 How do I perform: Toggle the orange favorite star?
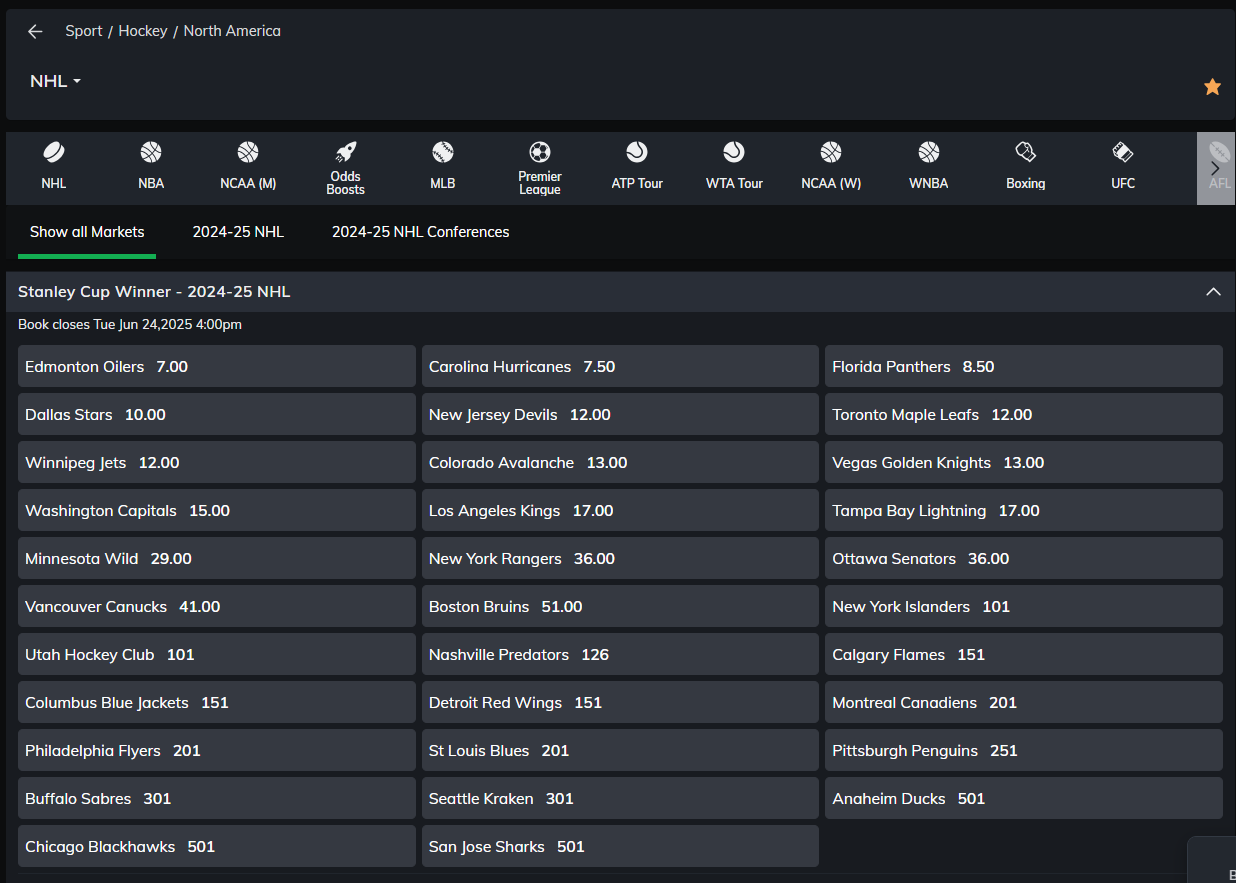point(1212,87)
